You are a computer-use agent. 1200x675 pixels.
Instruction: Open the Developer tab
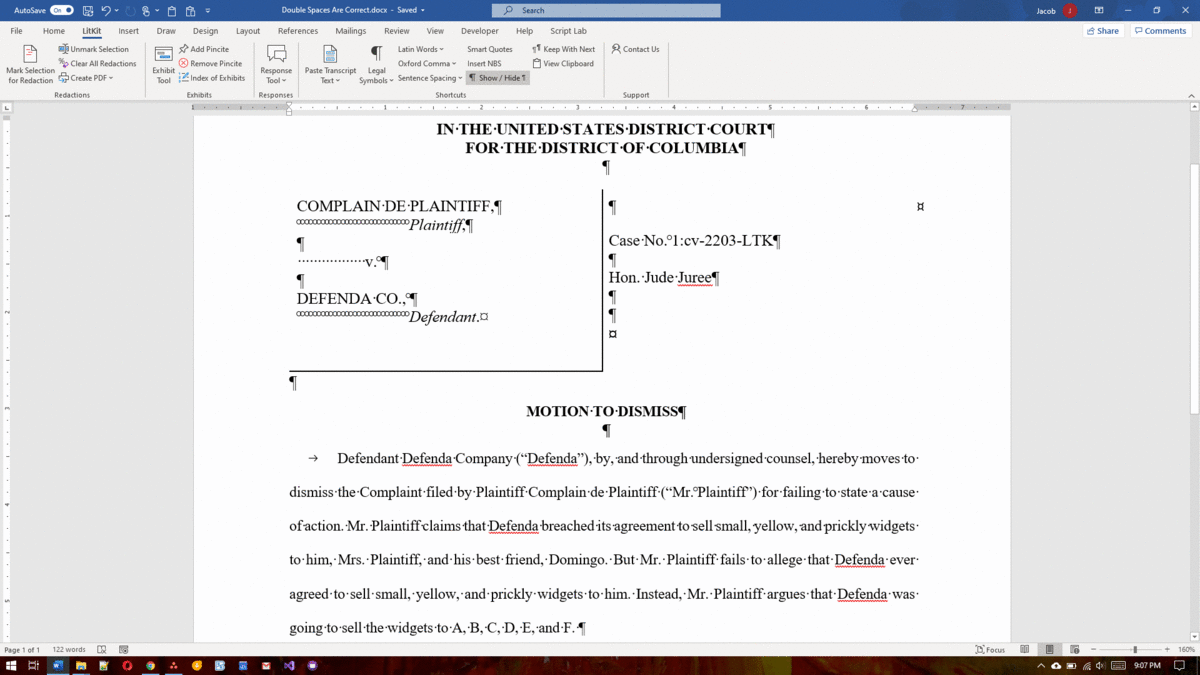tap(480, 31)
